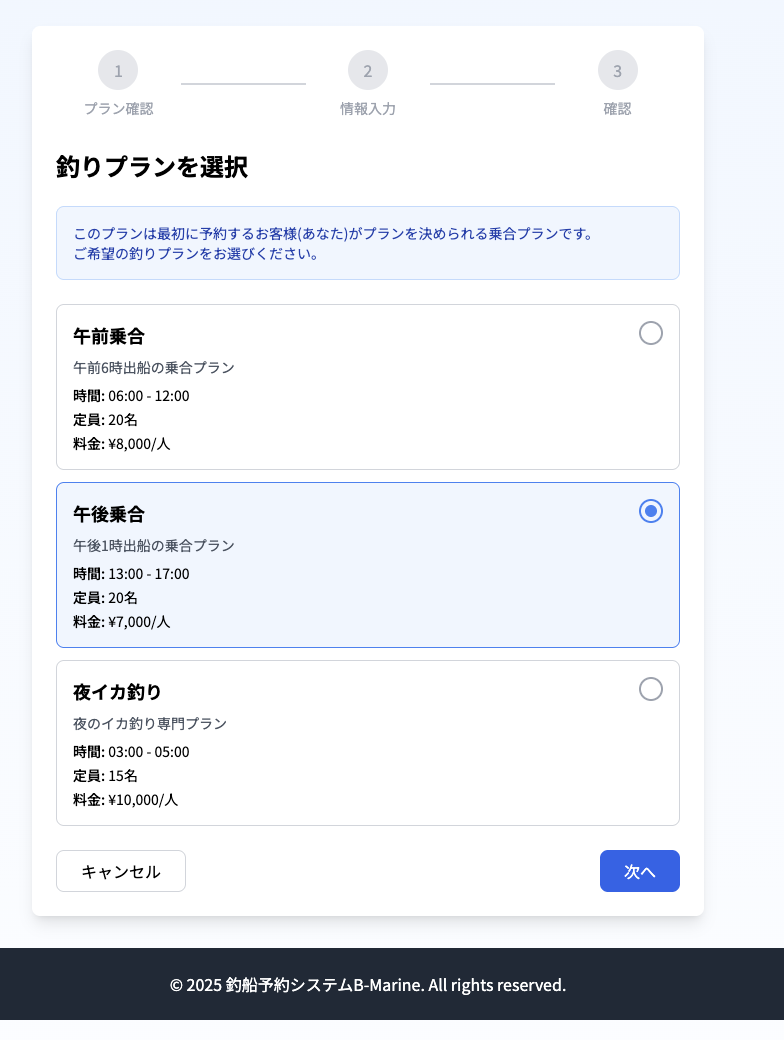Select the afternoon plan card 午後乗合
The width and height of the screenshot is (784, 1040).
click(x=368, y=565)
